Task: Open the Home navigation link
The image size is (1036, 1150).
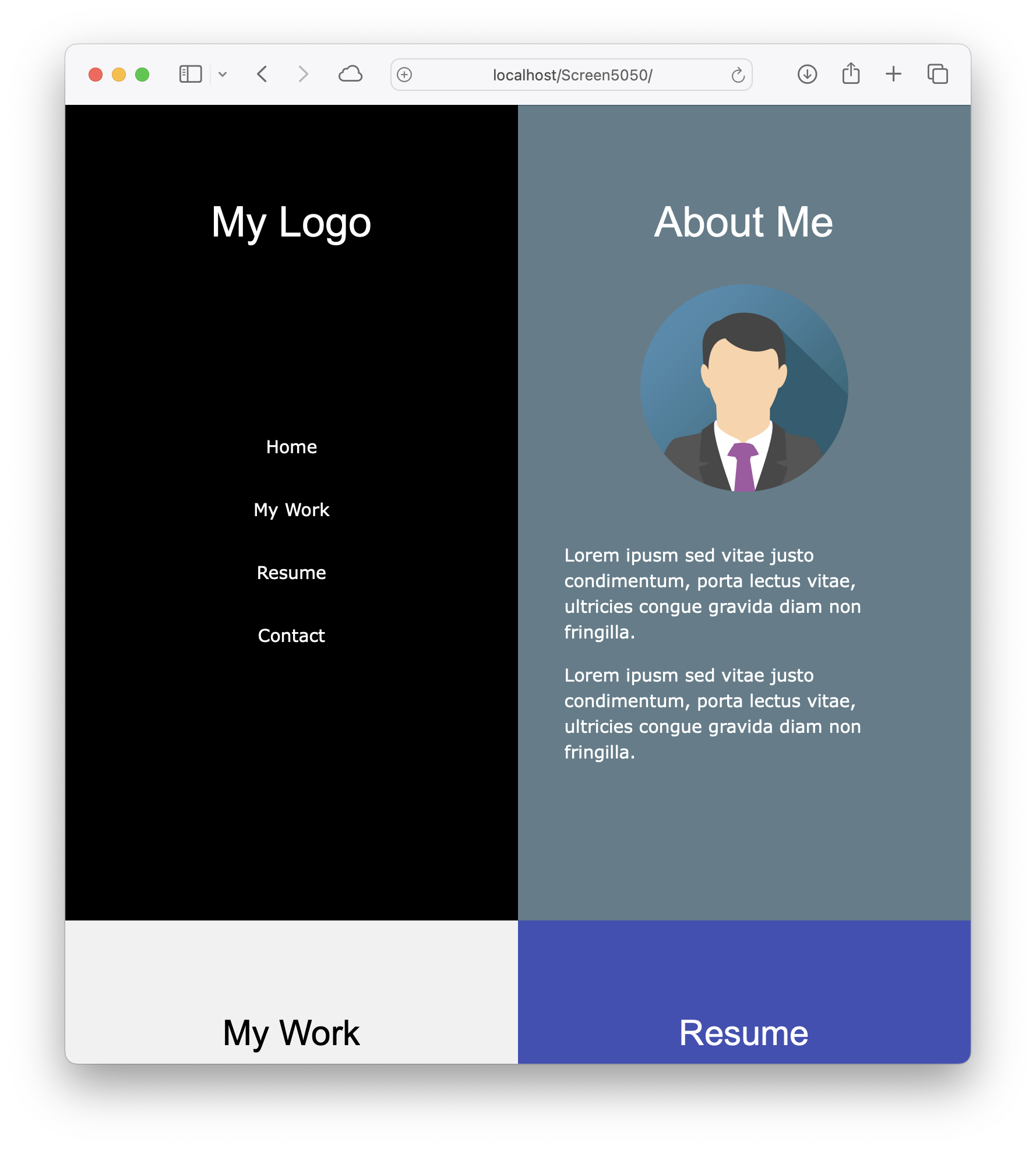Action: coord(291,447)
